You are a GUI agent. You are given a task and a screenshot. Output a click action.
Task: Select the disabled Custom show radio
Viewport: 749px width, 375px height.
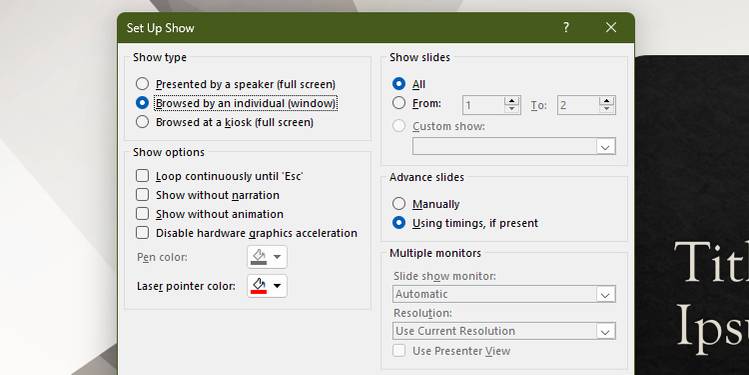click(399, 126)
